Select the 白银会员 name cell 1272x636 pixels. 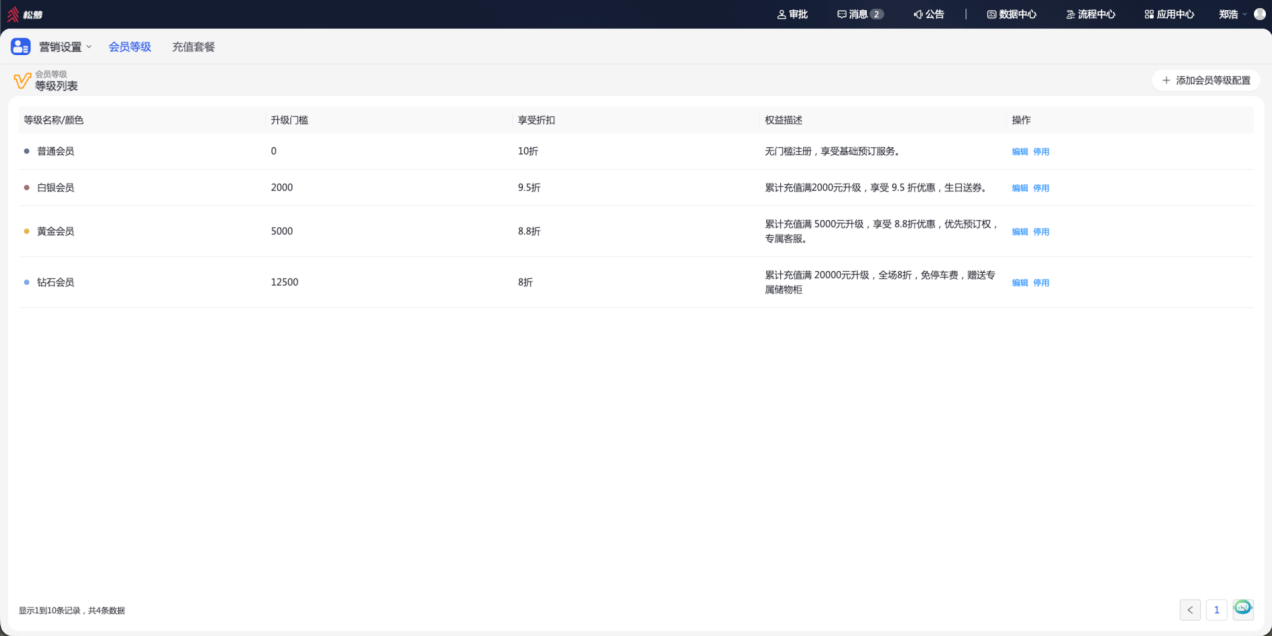(55, 187)
